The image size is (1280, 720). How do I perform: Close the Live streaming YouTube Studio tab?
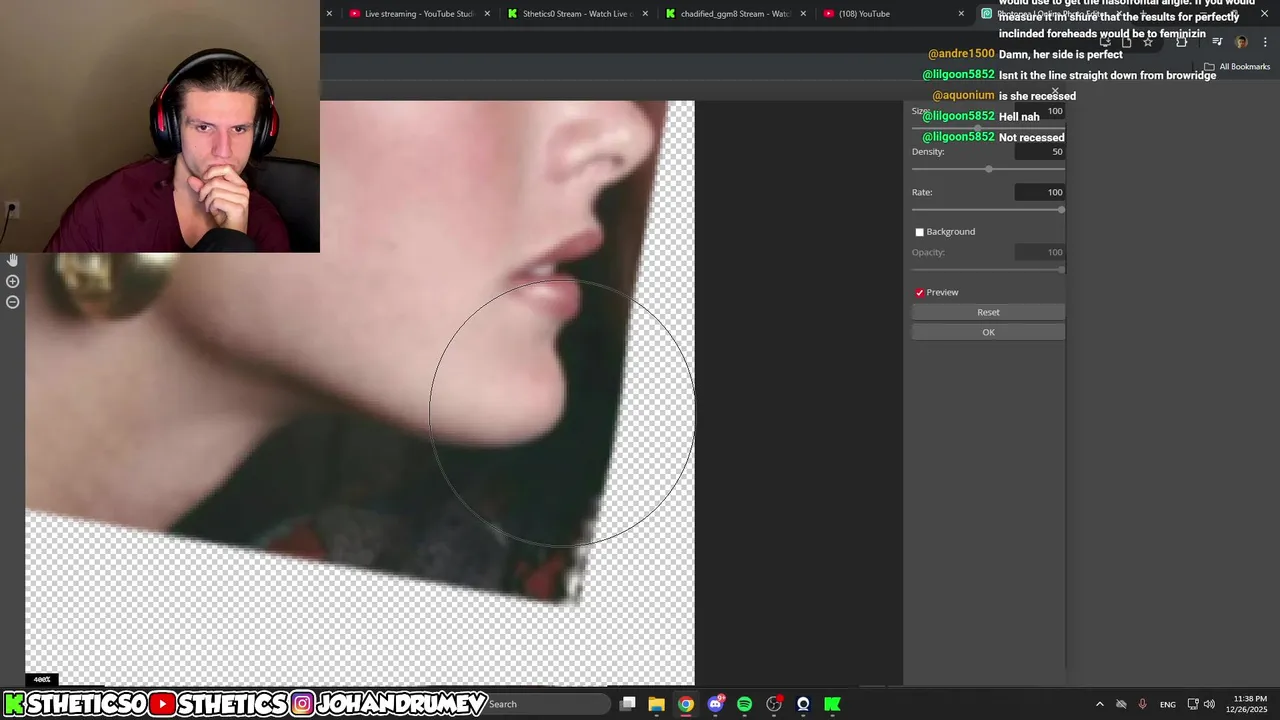[x=487, y=14]
